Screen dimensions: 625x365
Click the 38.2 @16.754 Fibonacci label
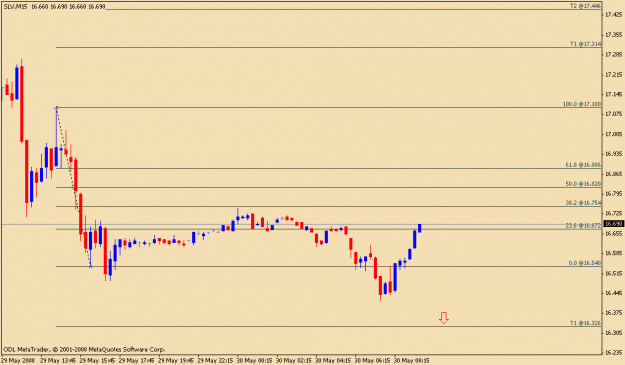point(583,203)
